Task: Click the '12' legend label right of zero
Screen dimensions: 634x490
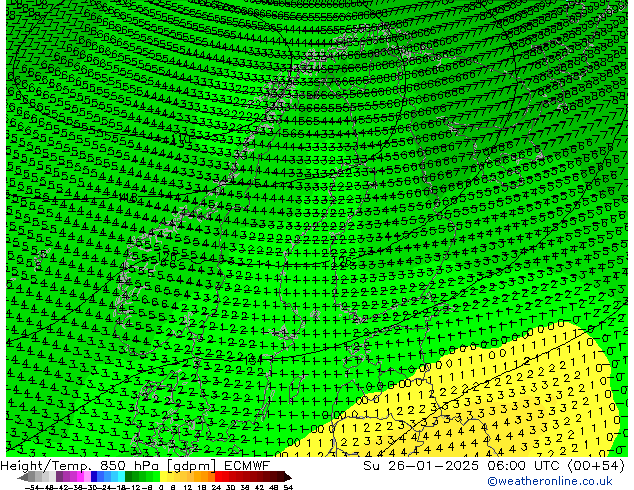Action: coord(188,488)
